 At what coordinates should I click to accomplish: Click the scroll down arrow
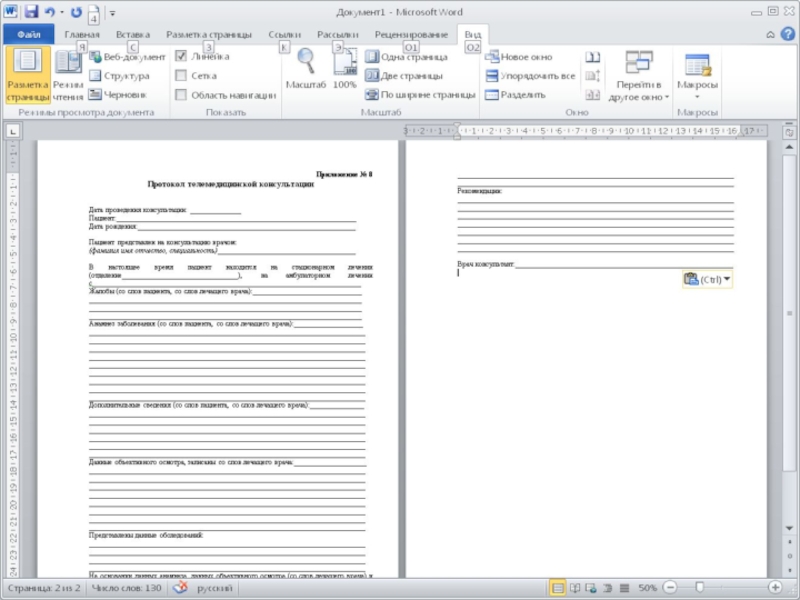(789, 528)
